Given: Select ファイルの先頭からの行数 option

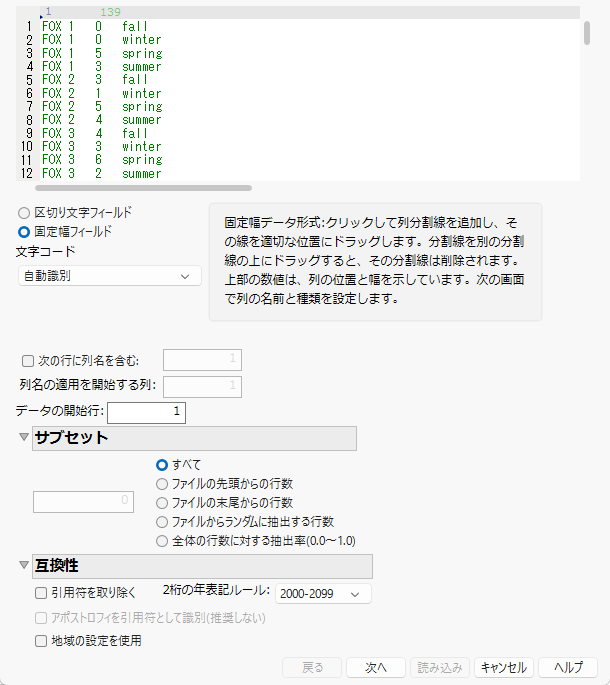Looking at the screenshot, I should point(162,484).
